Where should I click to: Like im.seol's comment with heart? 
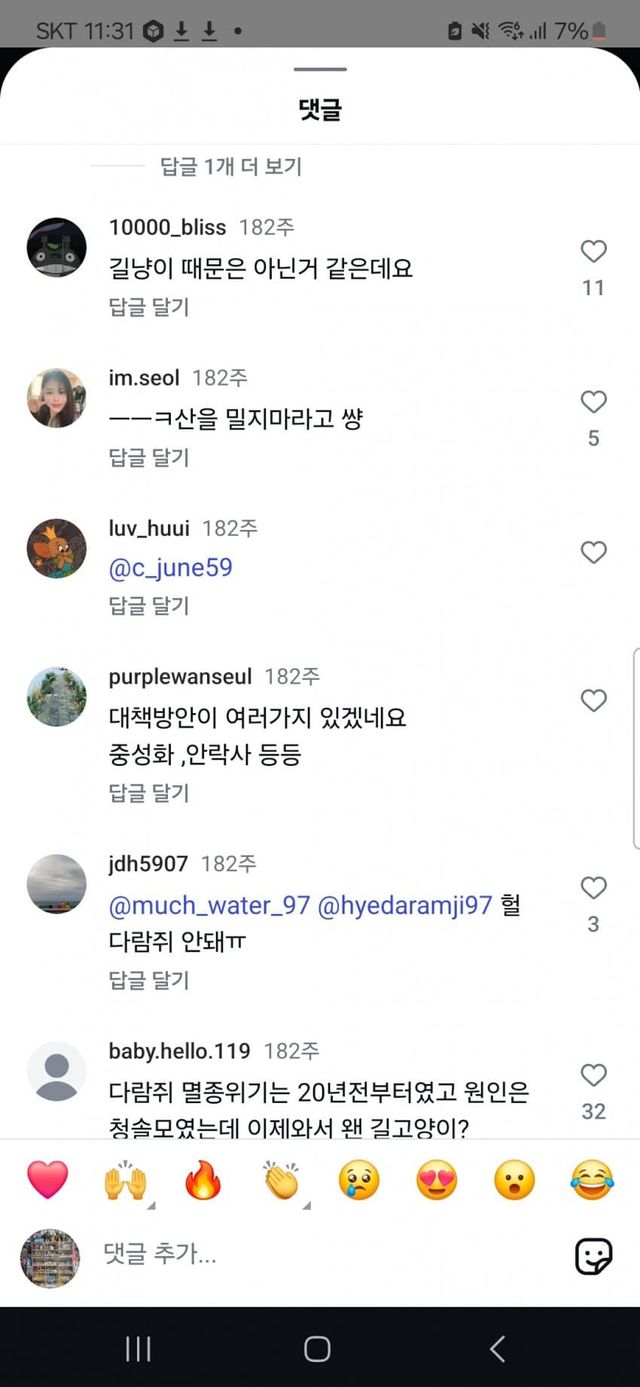coord(593,402)
